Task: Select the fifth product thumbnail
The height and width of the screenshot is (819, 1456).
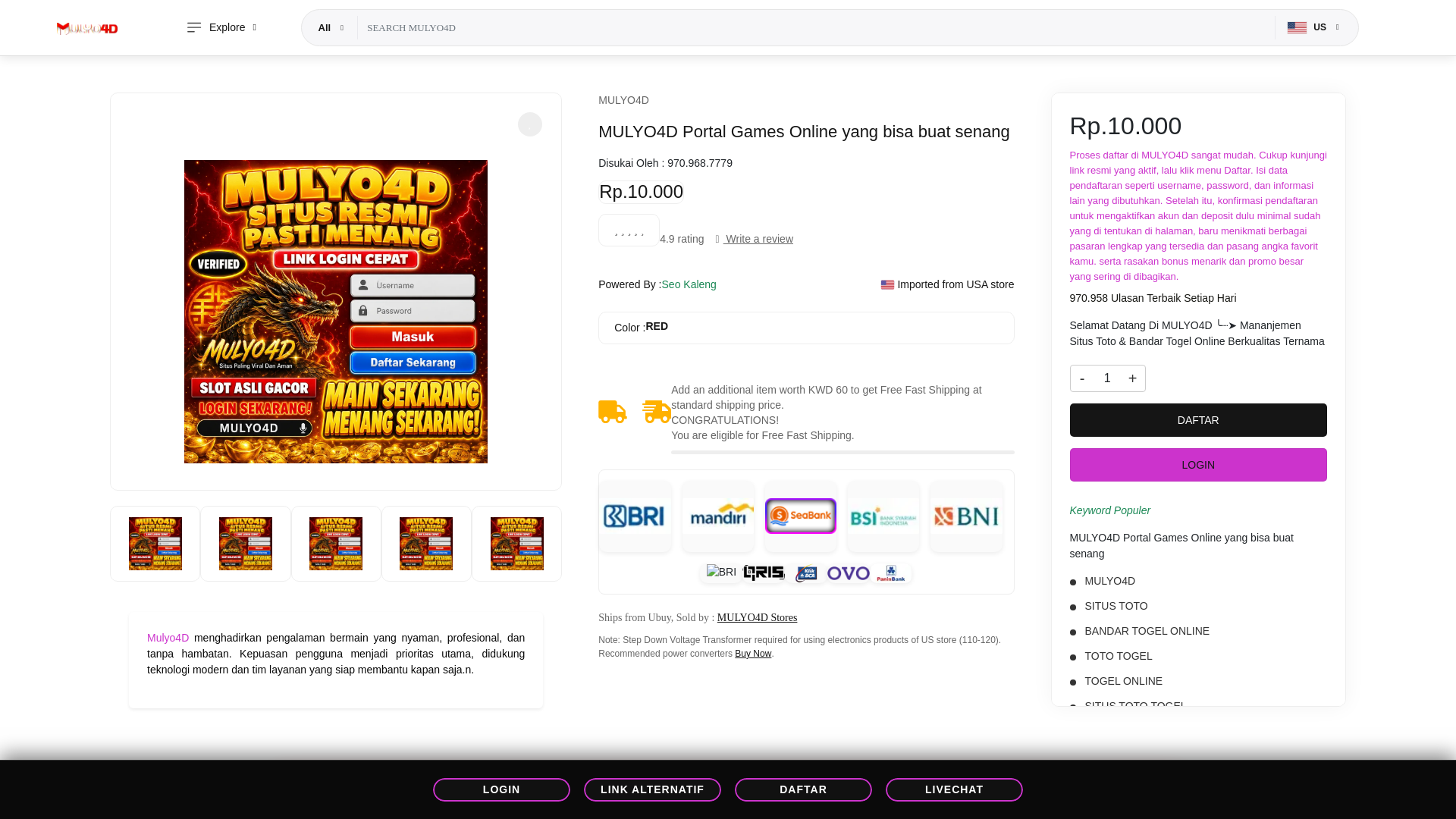Action: [x=517, y=544]
